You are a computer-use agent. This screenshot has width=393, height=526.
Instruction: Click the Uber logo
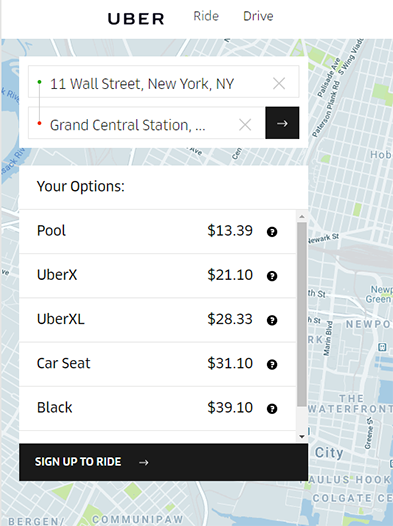pyautogui.click(x=136, y=19)
